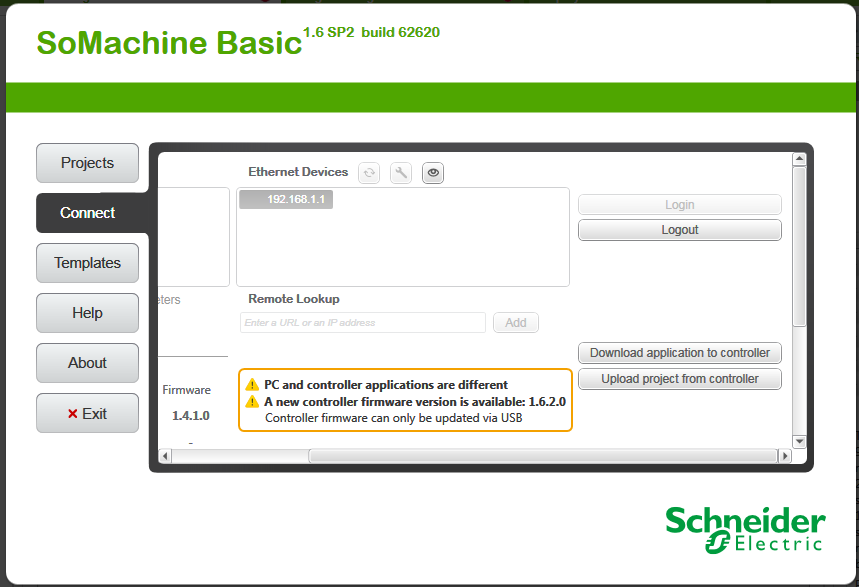Screen dimensions: 859x587
Task: Click the Add button in Remote Lookup
Action: click(x=515, y=322)
